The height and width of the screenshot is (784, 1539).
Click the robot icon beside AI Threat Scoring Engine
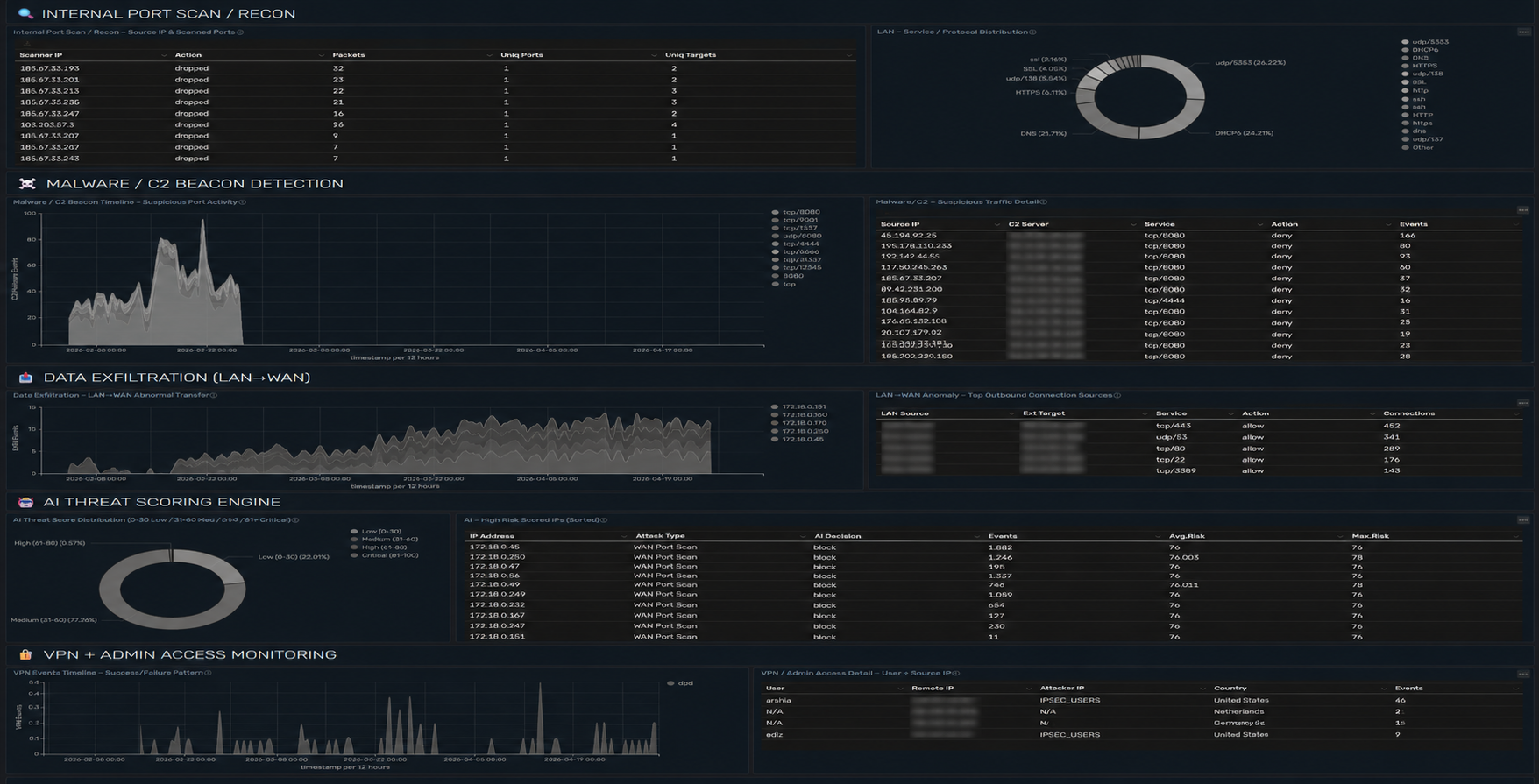click(25, 502)
